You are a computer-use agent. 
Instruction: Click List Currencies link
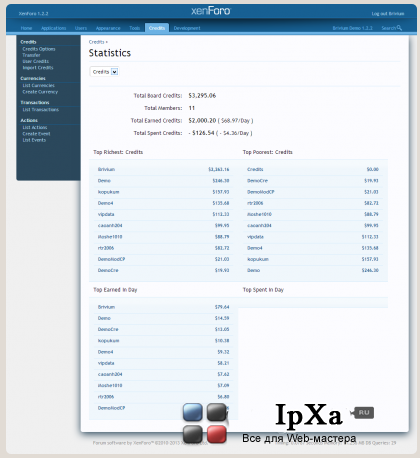pyautogui.click(x=39, y=86)
